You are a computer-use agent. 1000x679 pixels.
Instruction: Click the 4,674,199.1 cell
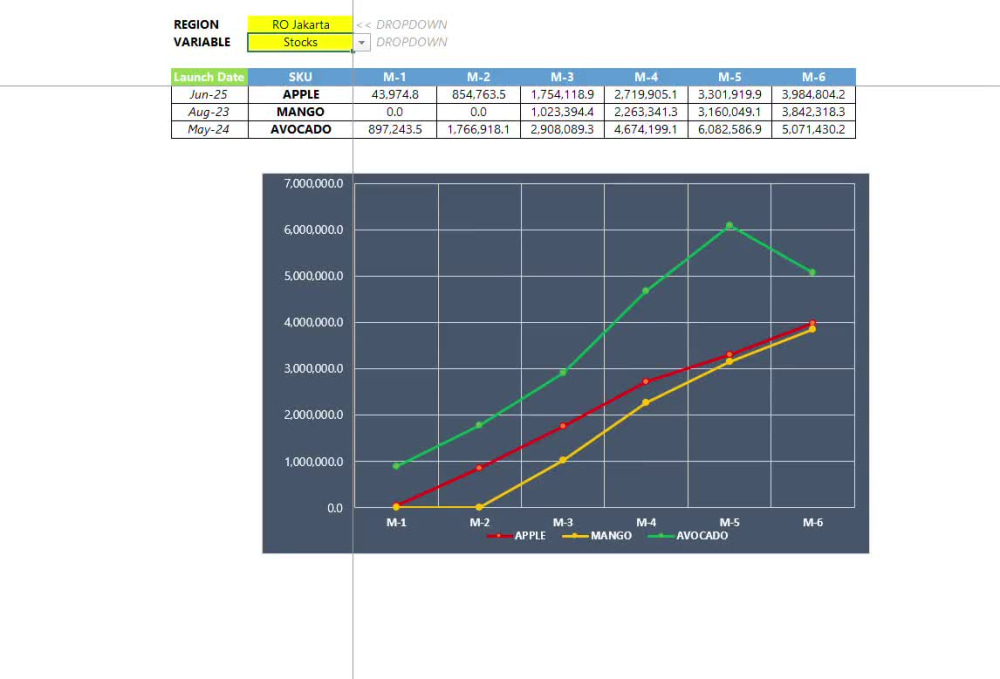click(x=646, y=129)
